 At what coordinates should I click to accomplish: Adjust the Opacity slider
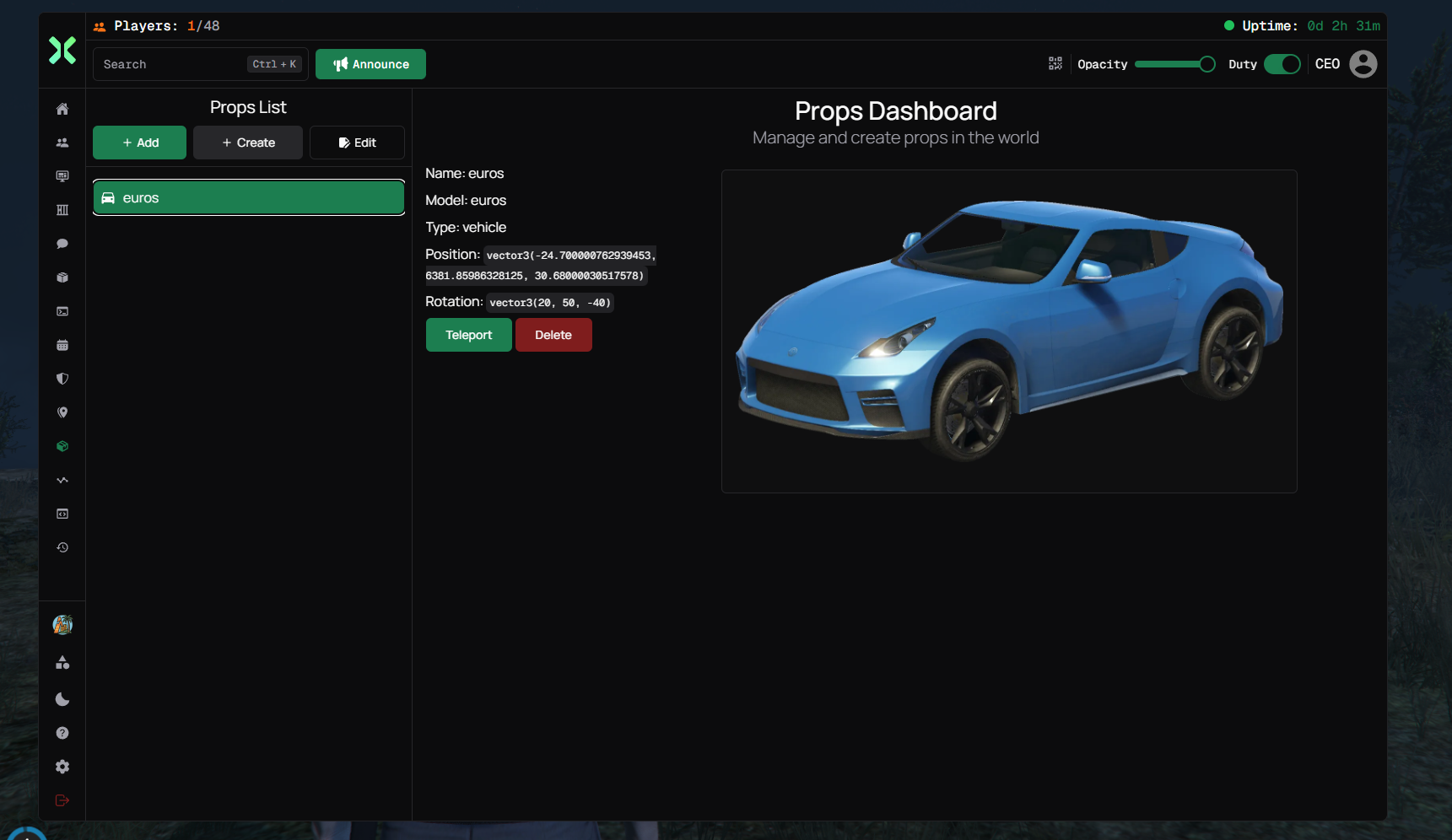[1175, 64]
